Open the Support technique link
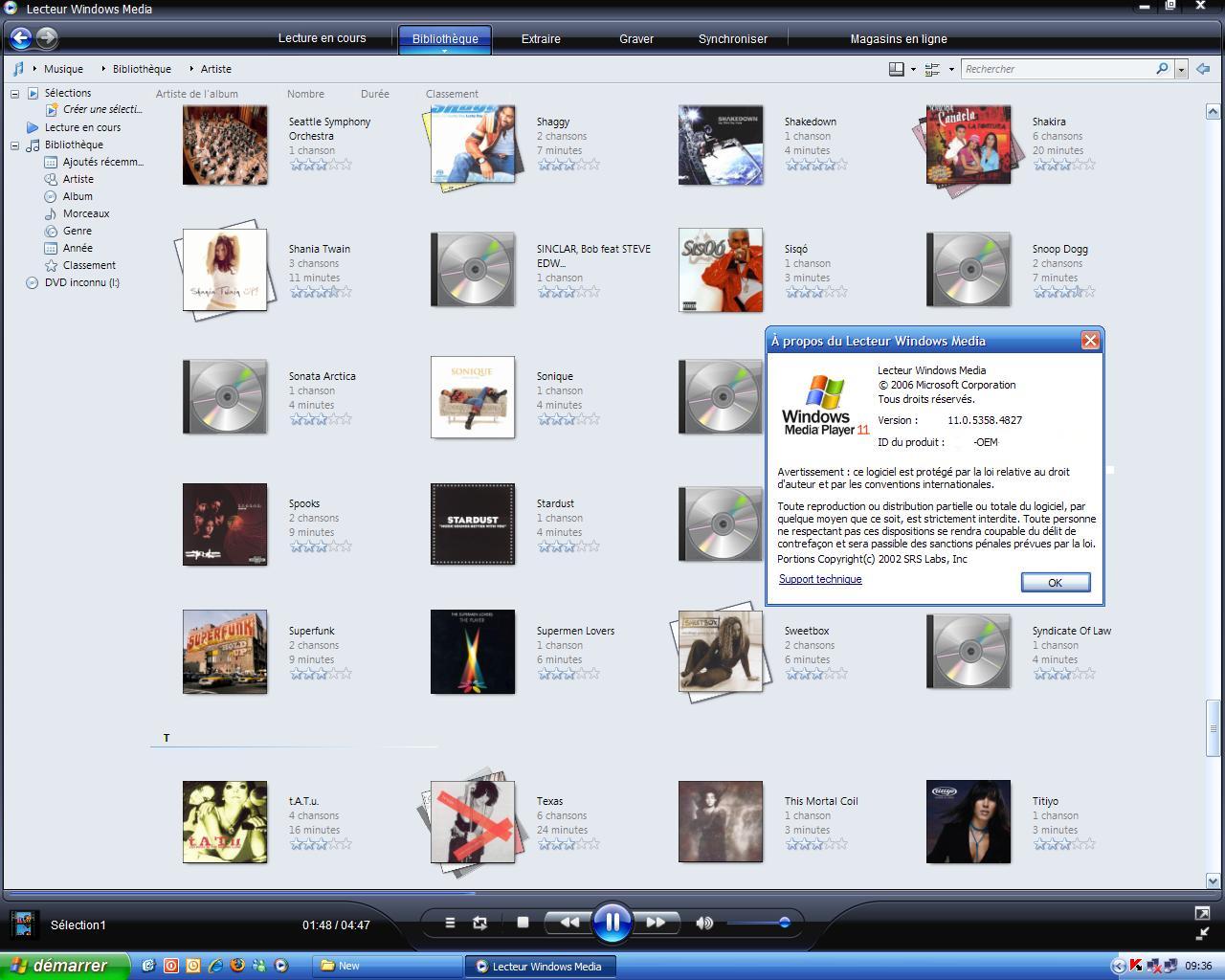The width and height of the screenshot is (1225, 980). point(820,579)
